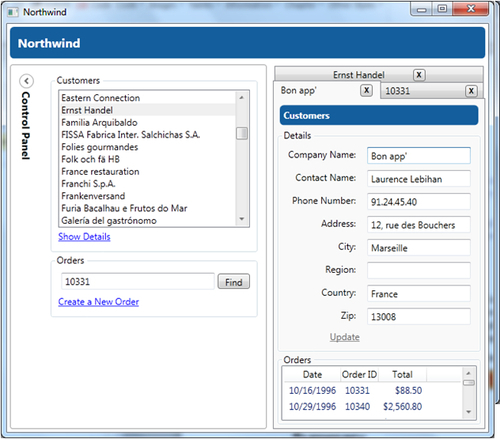Open the Show Details link
The width and height of the screenshot is (500, 439).
click(x=84, y=237)
